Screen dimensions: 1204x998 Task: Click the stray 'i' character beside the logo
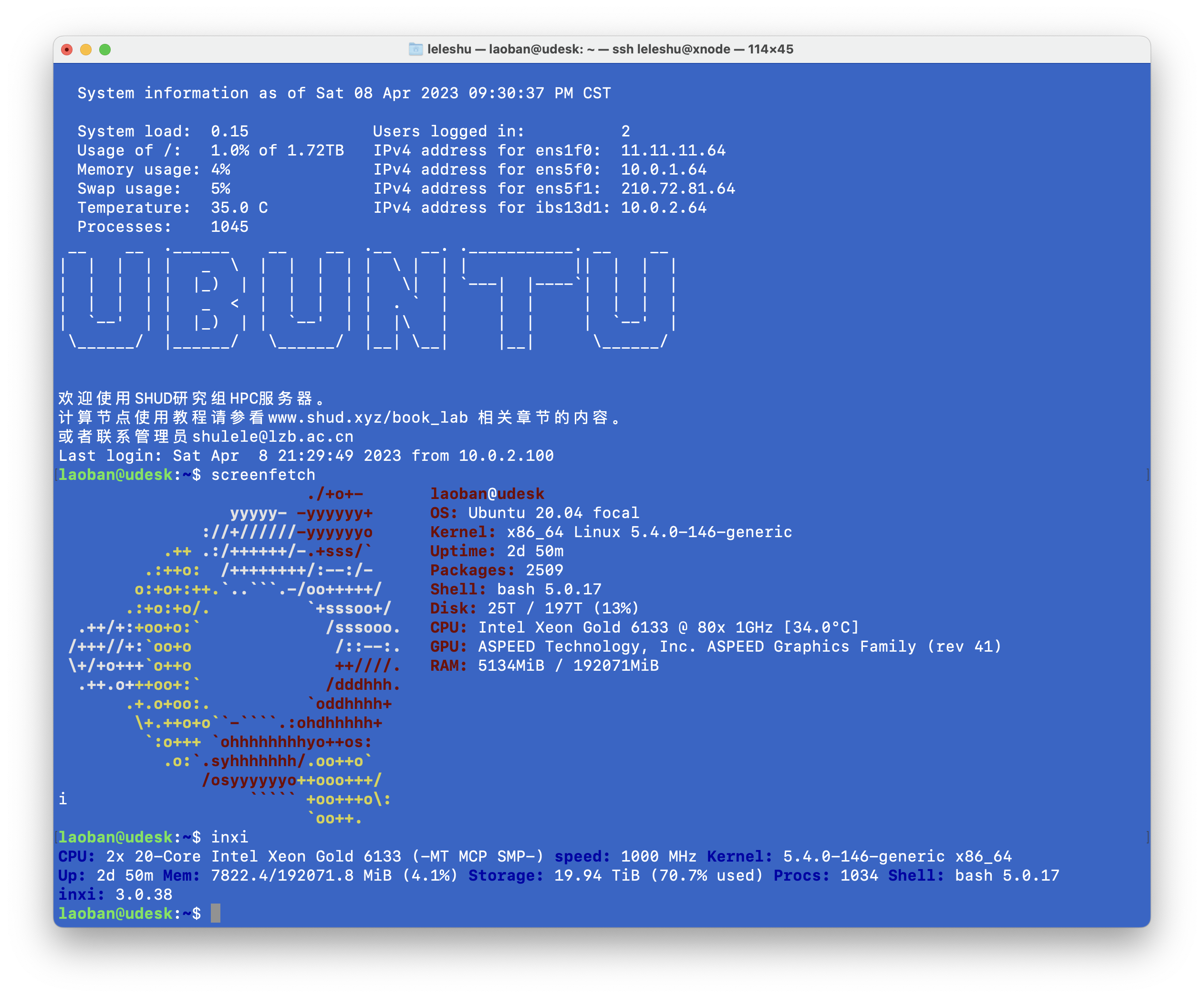[x=63, y=799]
